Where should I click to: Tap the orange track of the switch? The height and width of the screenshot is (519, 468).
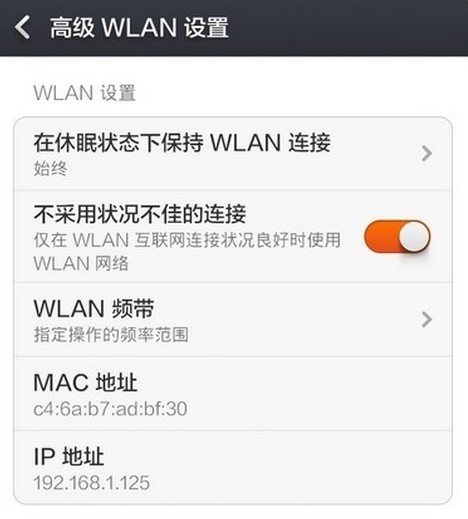tap(381, 237)
